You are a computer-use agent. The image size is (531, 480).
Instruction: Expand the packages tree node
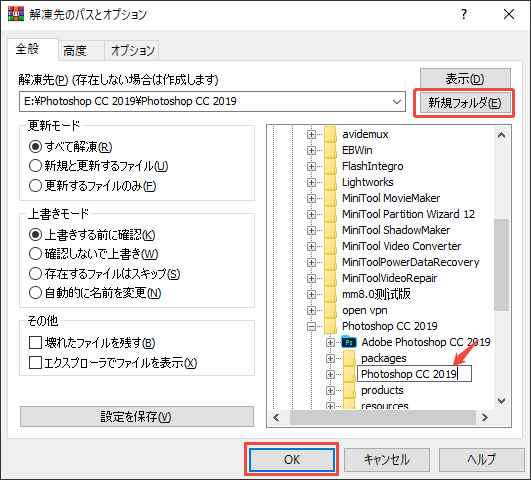(330, 358)
